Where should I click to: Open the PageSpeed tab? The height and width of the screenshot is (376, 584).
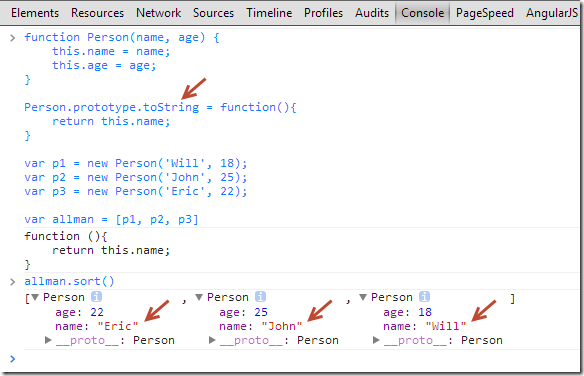[x=485, y=13]
